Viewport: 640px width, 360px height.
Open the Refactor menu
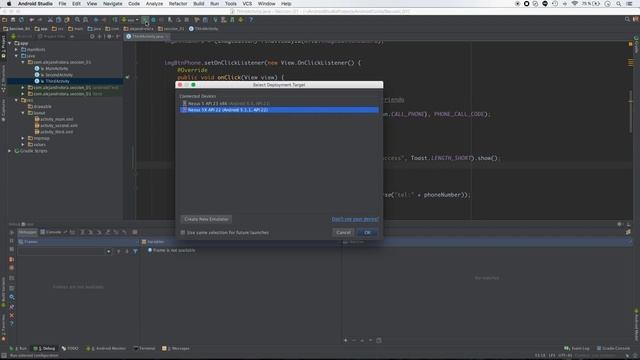(178, 4)
